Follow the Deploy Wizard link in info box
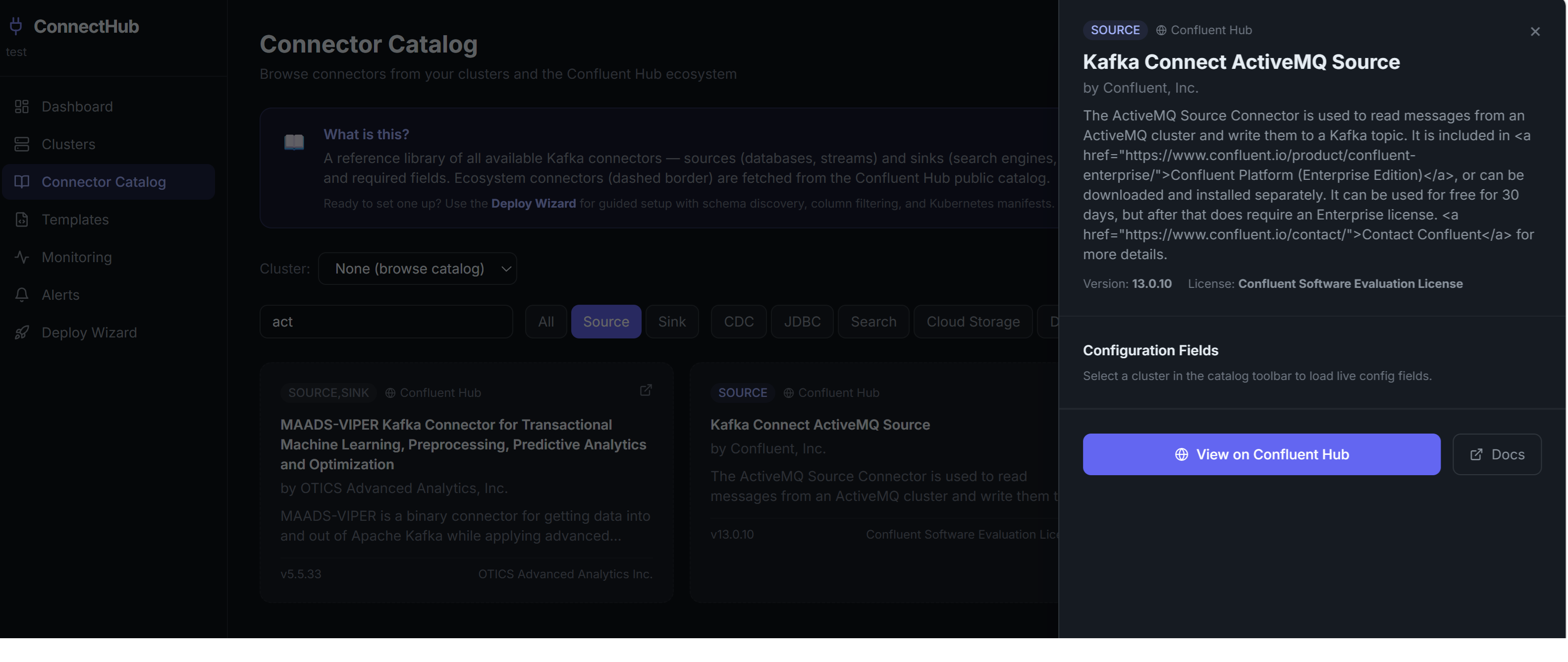This screenshot has width=1568, height=662. click(x=533, y=204)
